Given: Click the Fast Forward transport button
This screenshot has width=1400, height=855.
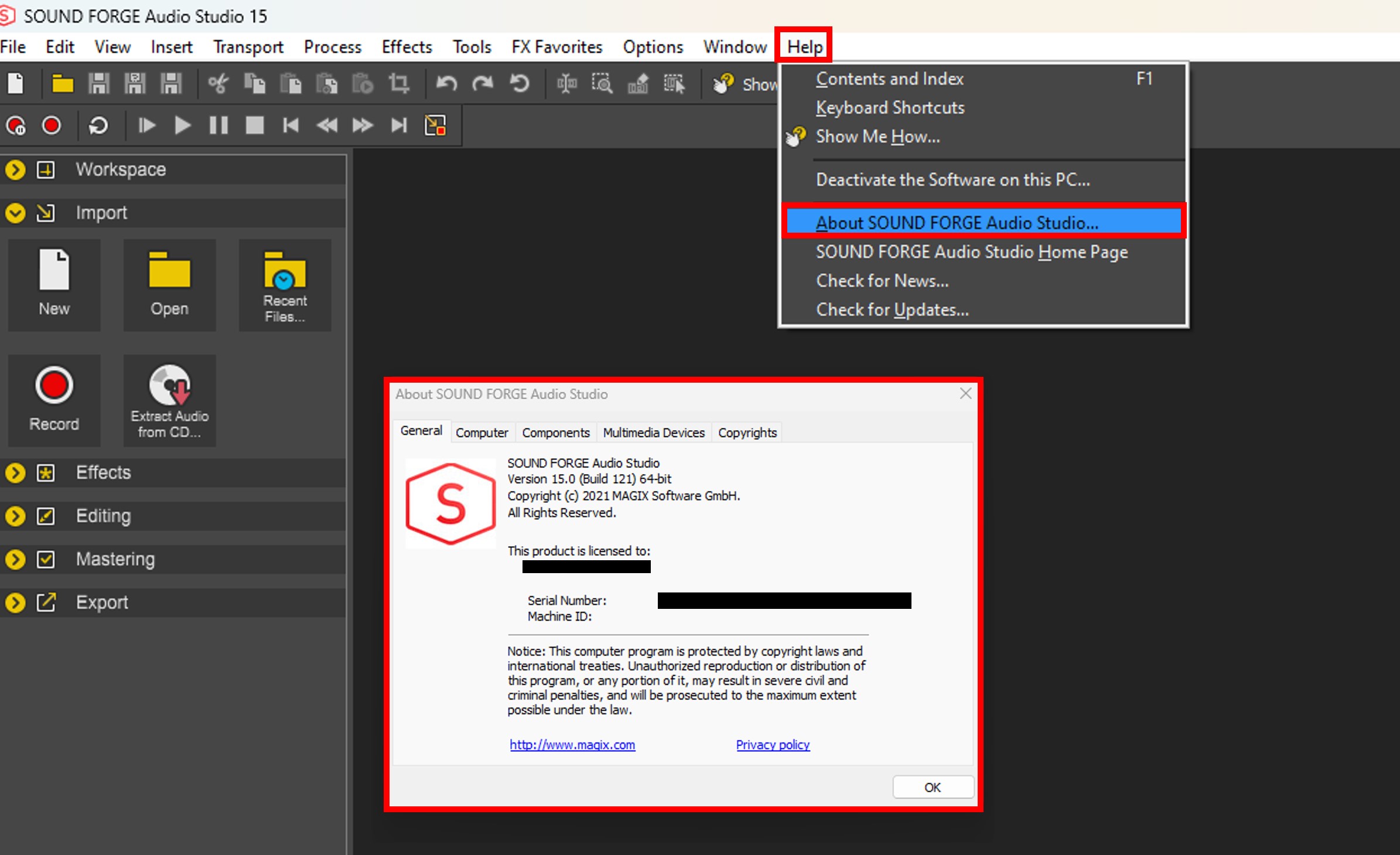Looking at the screenshot, I should [x=363, y=125].
